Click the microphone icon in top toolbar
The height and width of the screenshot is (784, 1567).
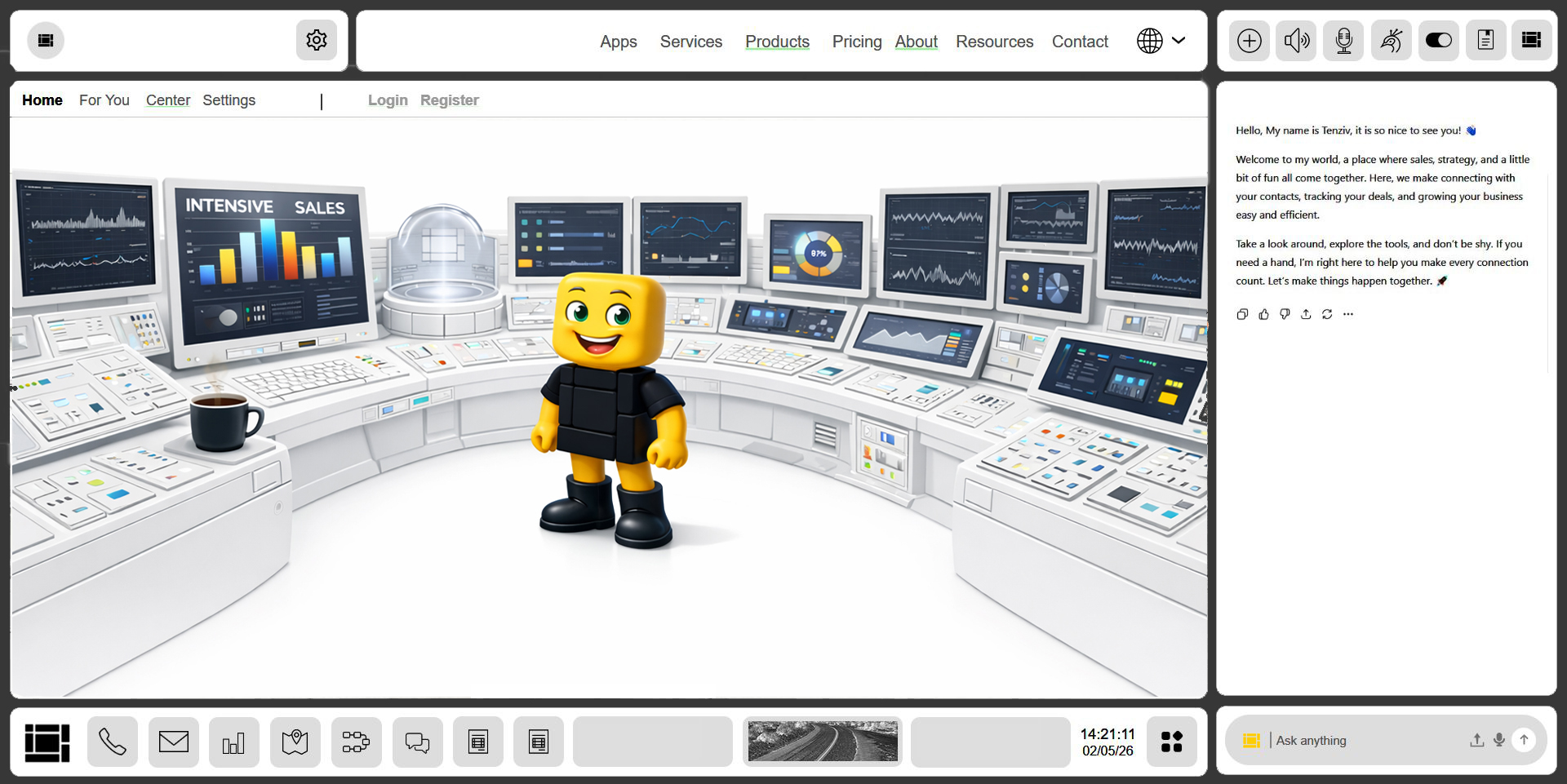pos(1343,41)
